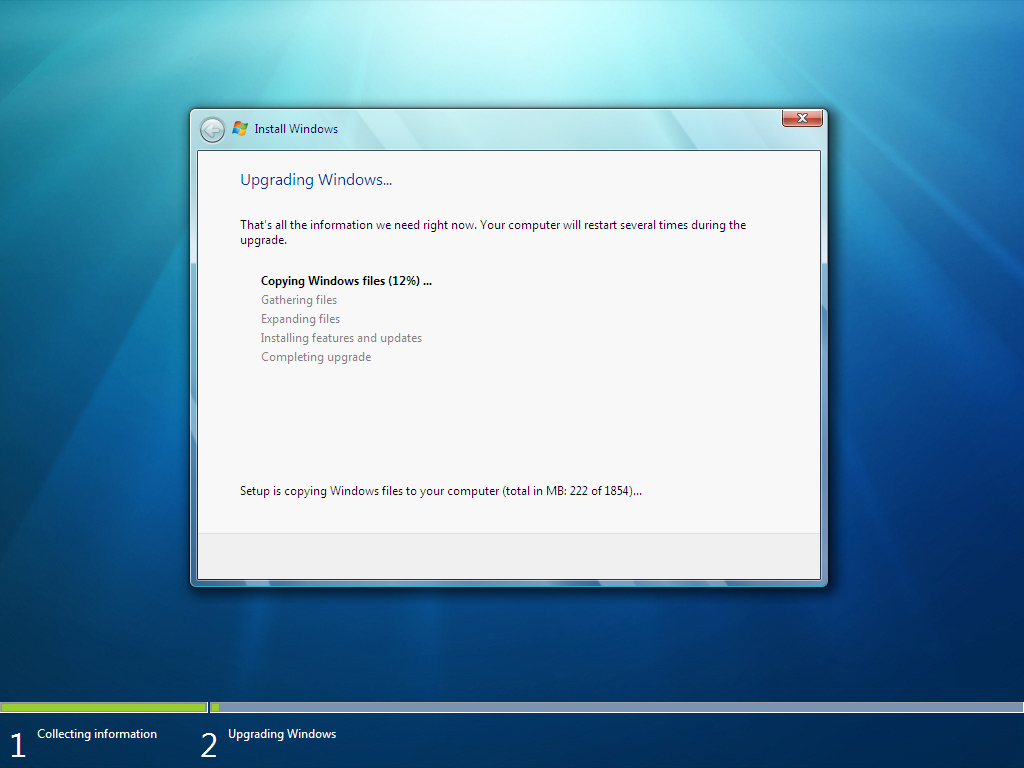Image resolution: width=1024 pixels, height=768 pixels.
Task: Click the Upgrading Windows... heading
Action: tap(316, 180)
